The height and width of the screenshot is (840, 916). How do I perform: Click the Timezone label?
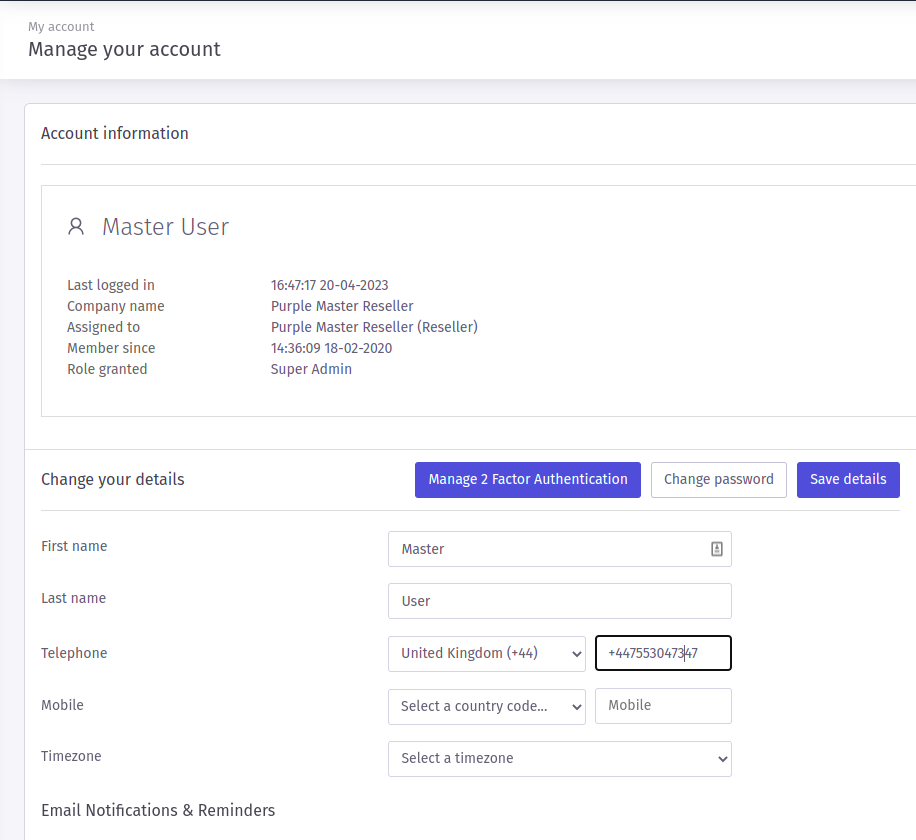coord(71,756)
